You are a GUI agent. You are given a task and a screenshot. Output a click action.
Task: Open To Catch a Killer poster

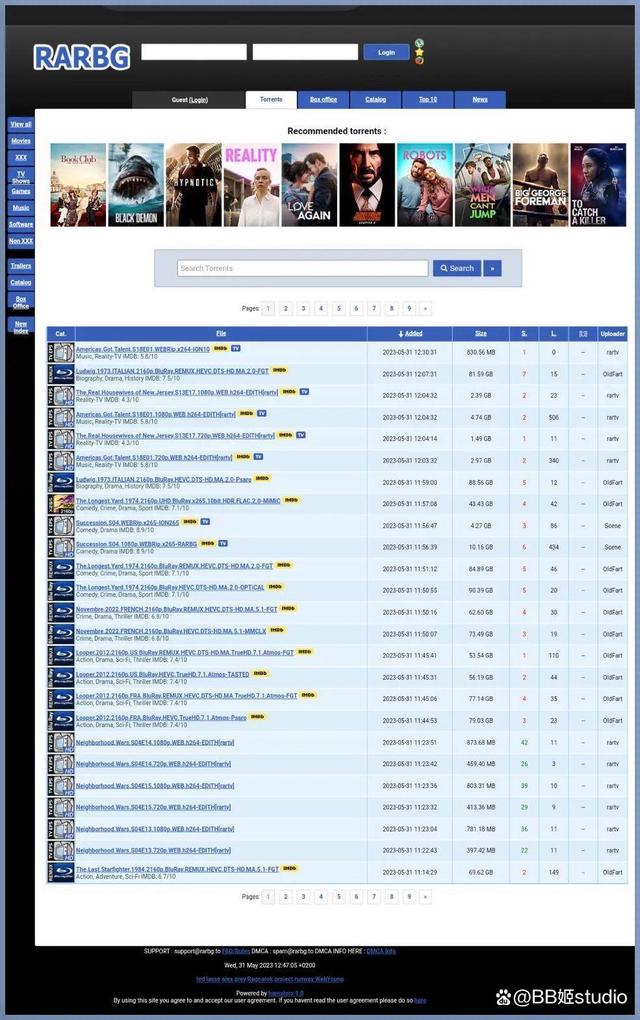[598, 185]
